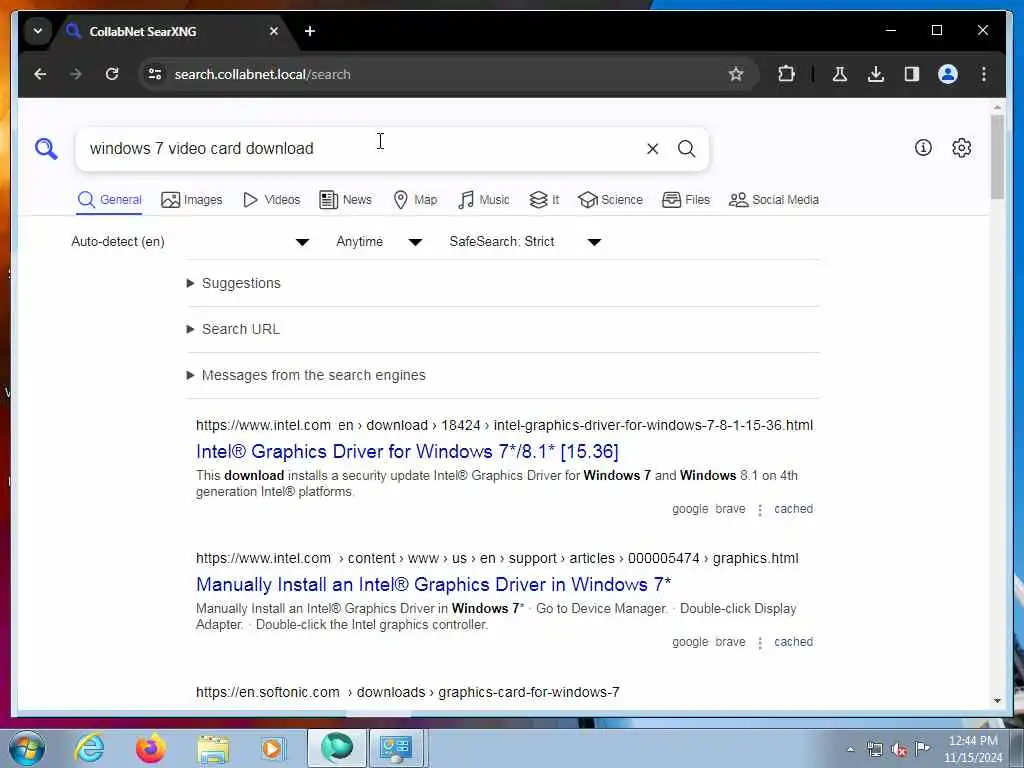1024x768 pixels.
Task: Switch to the Music category
Action: point(484,200)
